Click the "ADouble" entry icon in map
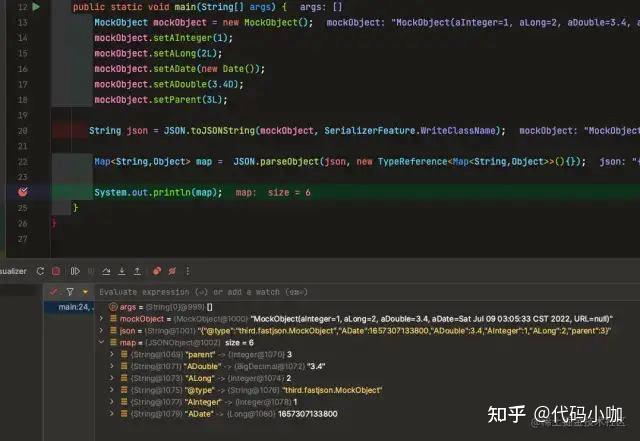The image size is (640, 441). pyautogui.click(x=124, y=366)
